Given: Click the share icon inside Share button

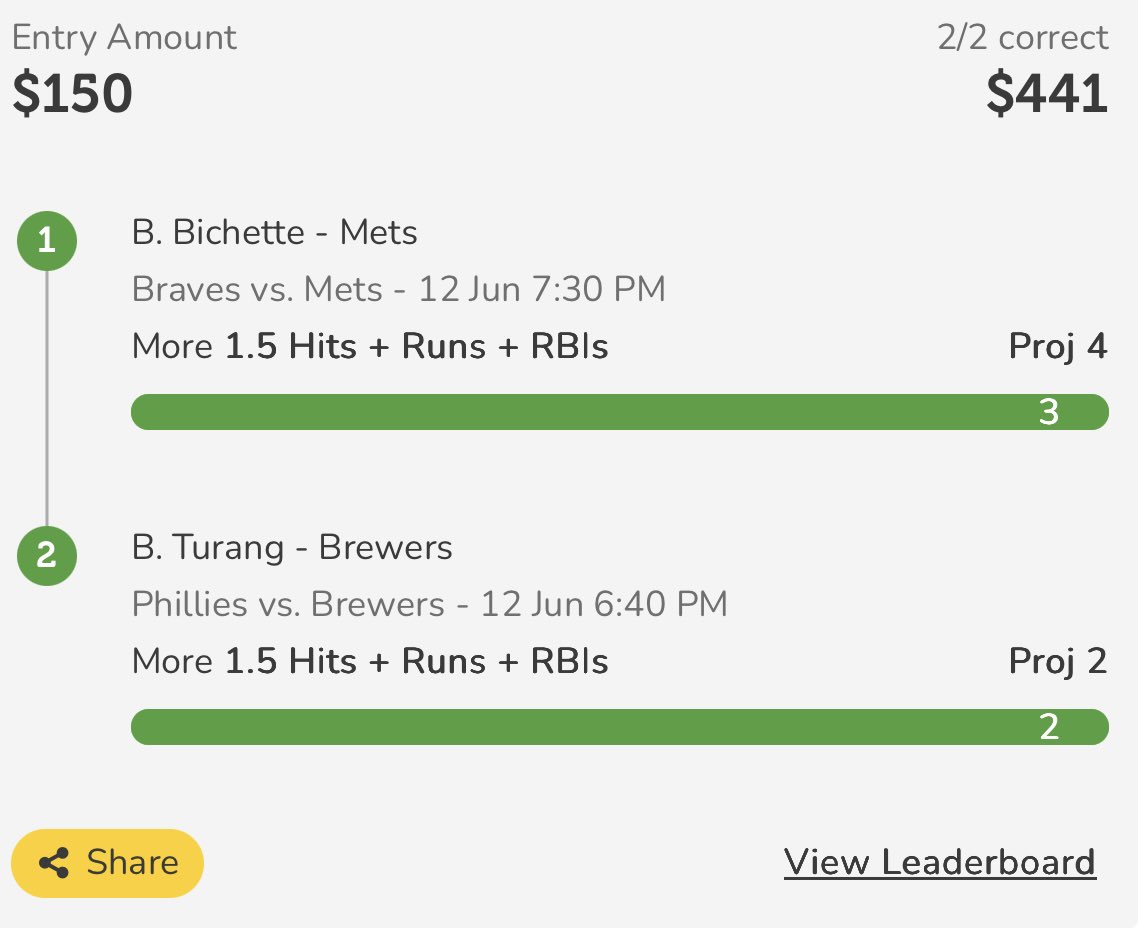Looking at the screenshot, I should 54,863.
